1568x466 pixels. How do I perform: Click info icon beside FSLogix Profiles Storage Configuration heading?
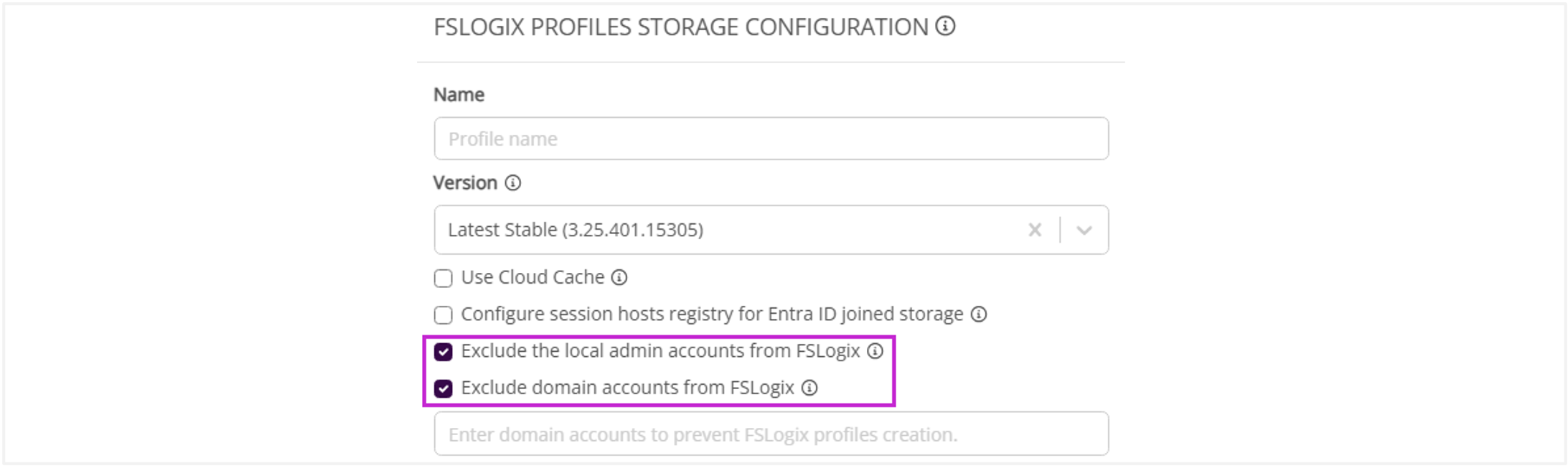945,27
